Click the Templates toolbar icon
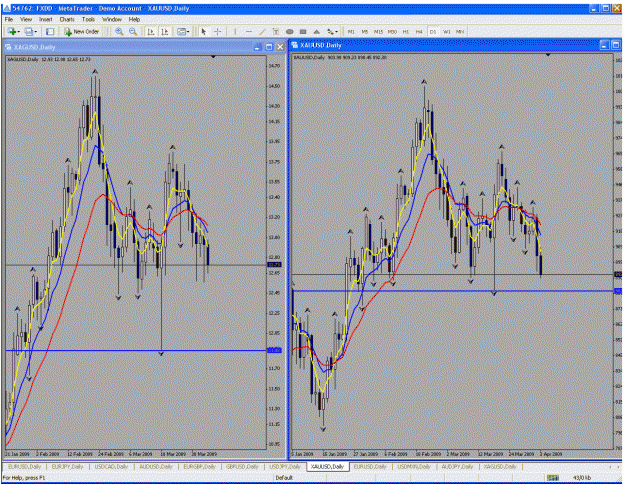The height and width of the screenshot is (484, 625). click(x=181, y=31)
